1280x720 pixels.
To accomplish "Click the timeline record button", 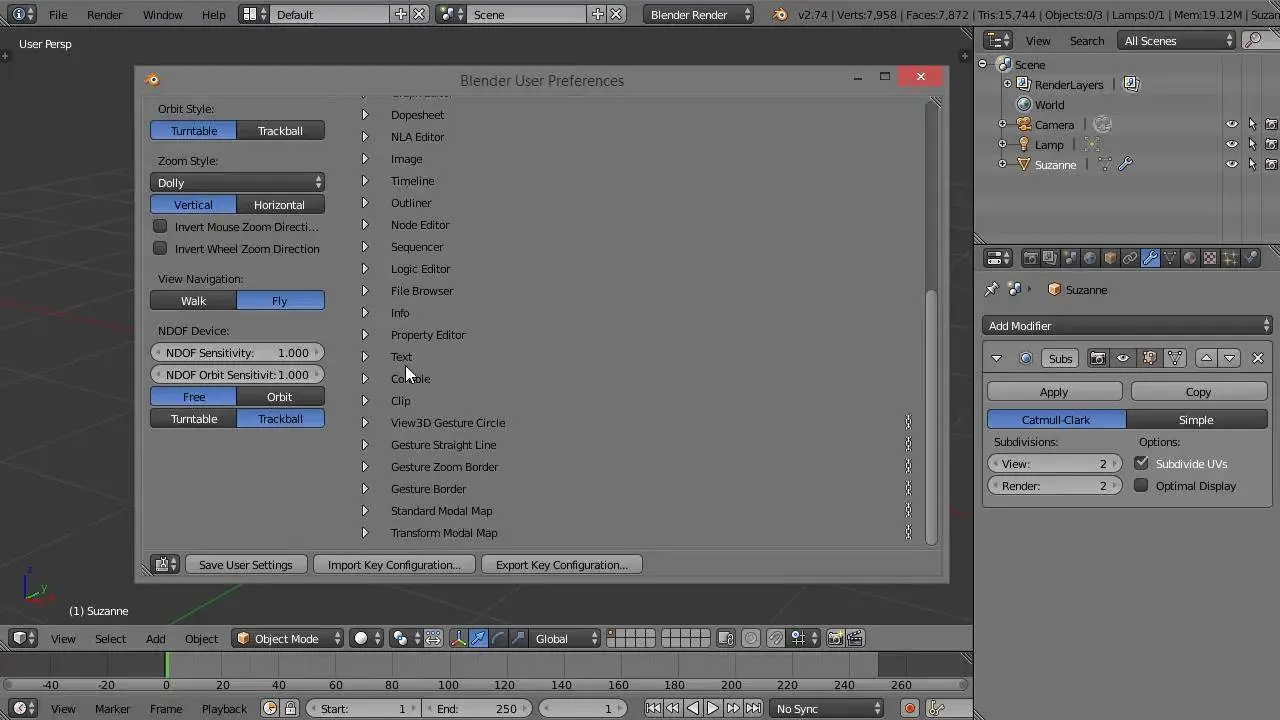I will (909, 708).
